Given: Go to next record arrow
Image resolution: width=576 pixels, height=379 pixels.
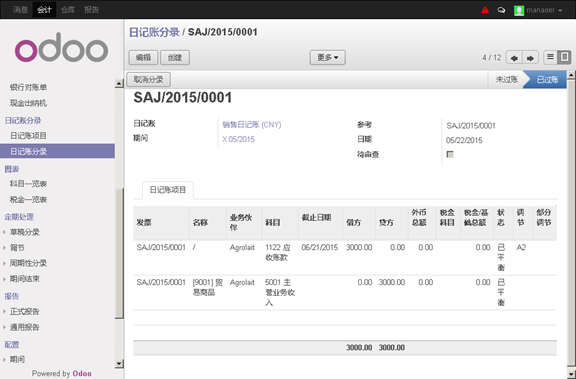Looking at the screenshot, I should 530,58.
